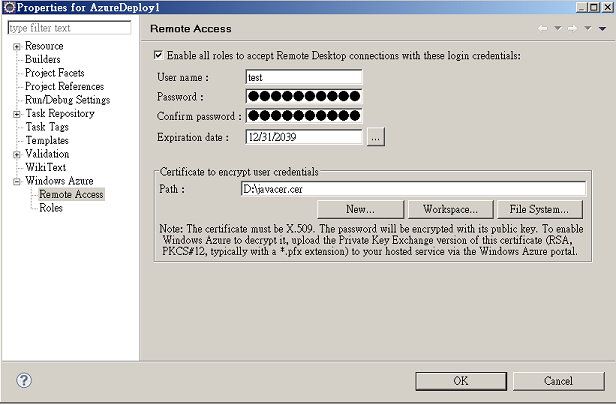Click the Confirm password field
Screen dimensions: 616x405
pos(304,116)
